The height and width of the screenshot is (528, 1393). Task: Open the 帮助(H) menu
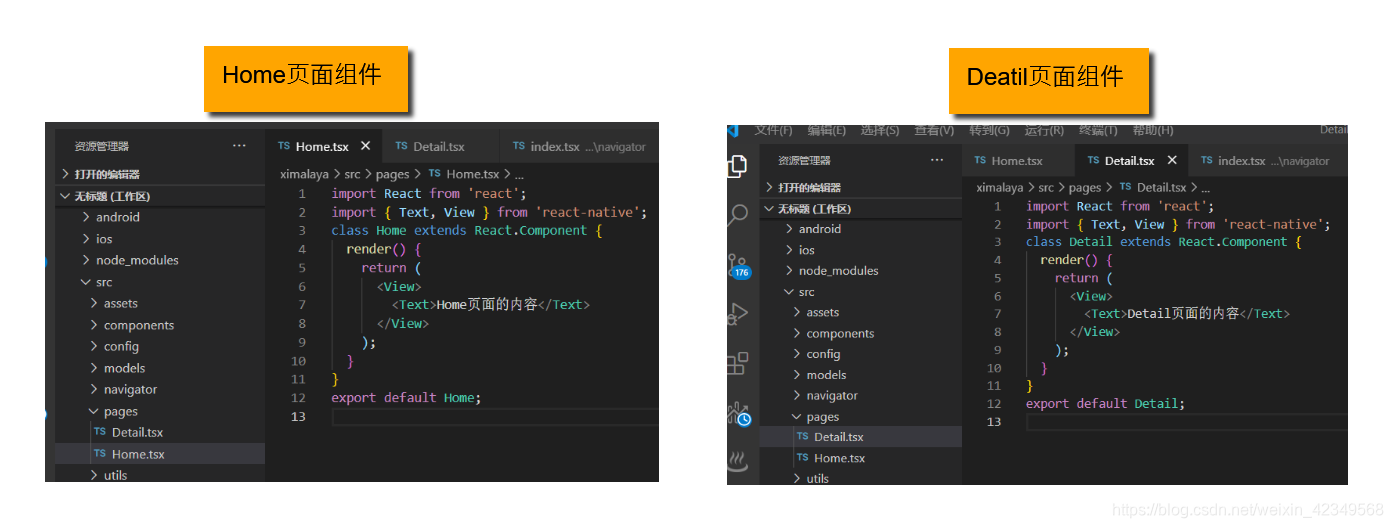[1153, 131]
